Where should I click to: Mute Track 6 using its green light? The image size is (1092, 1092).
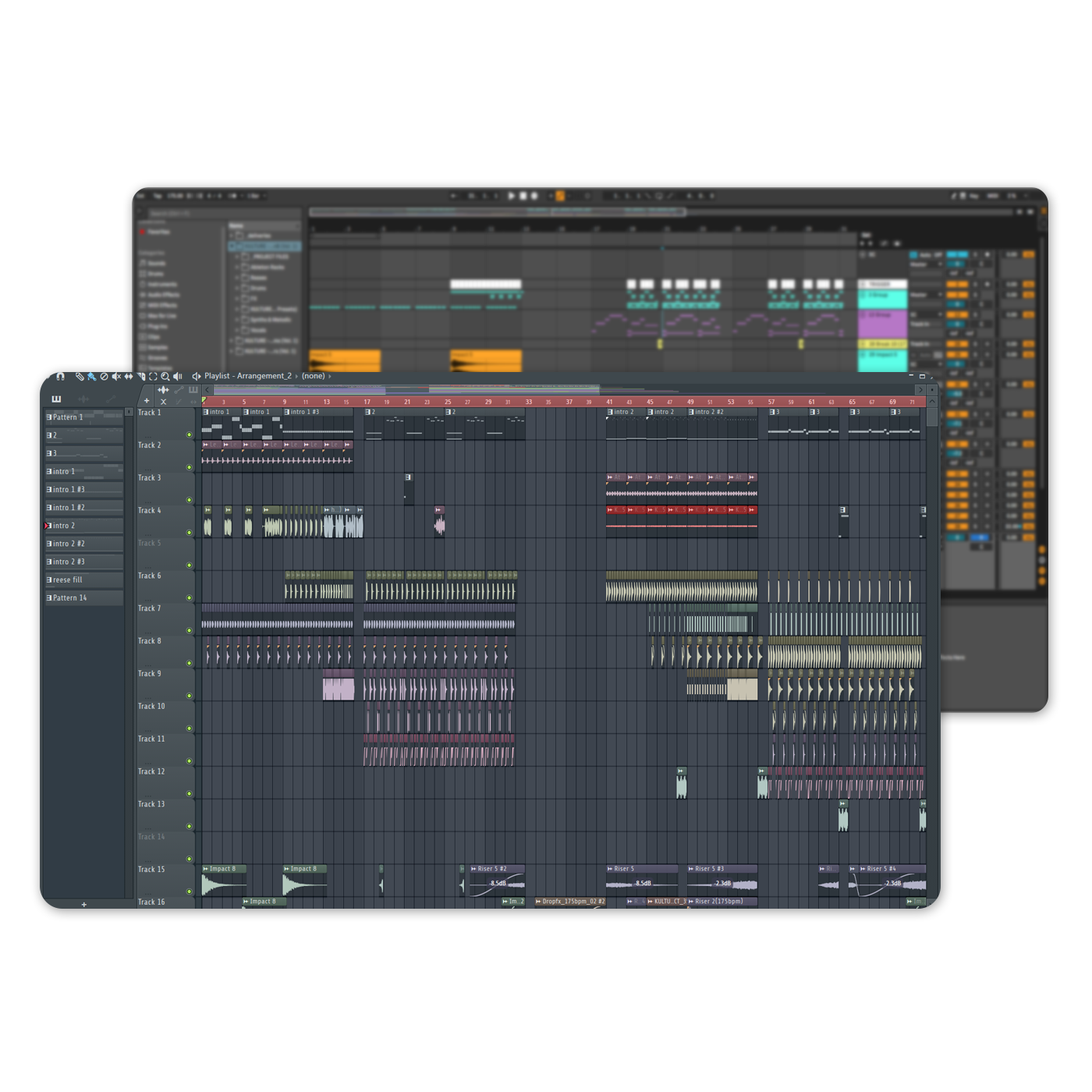pos(189,598)
